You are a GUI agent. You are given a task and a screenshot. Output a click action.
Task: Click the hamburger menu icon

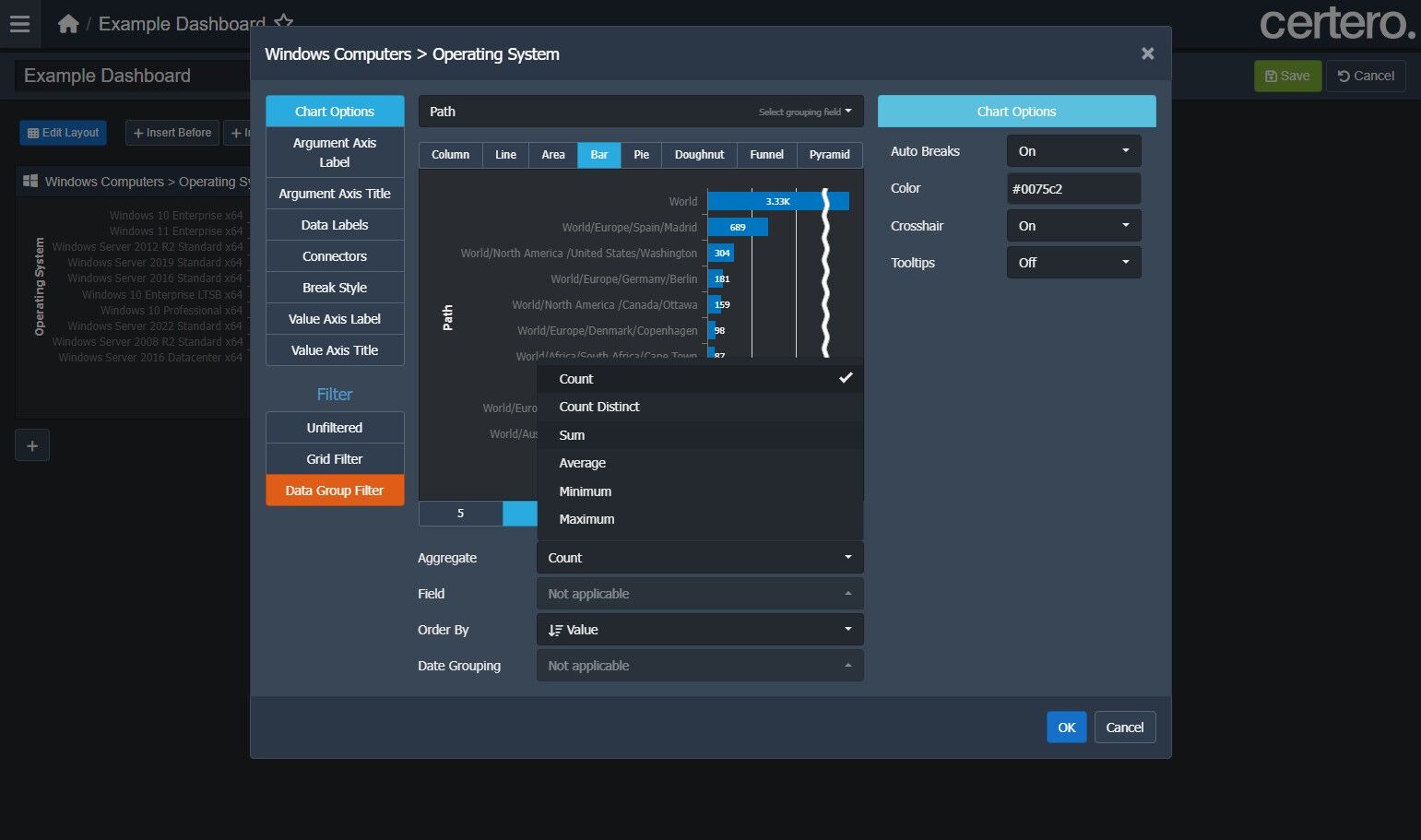tap(19, 24)
